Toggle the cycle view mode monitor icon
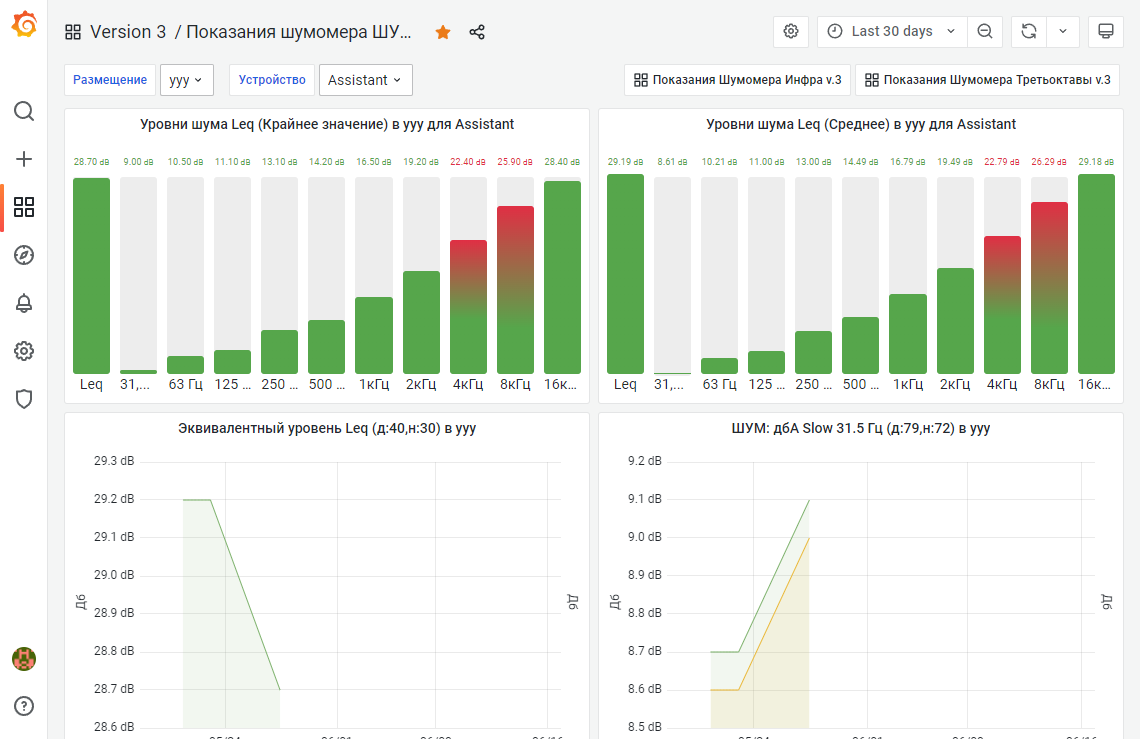The image size is (1140, 739). [x=1106, y=32]
